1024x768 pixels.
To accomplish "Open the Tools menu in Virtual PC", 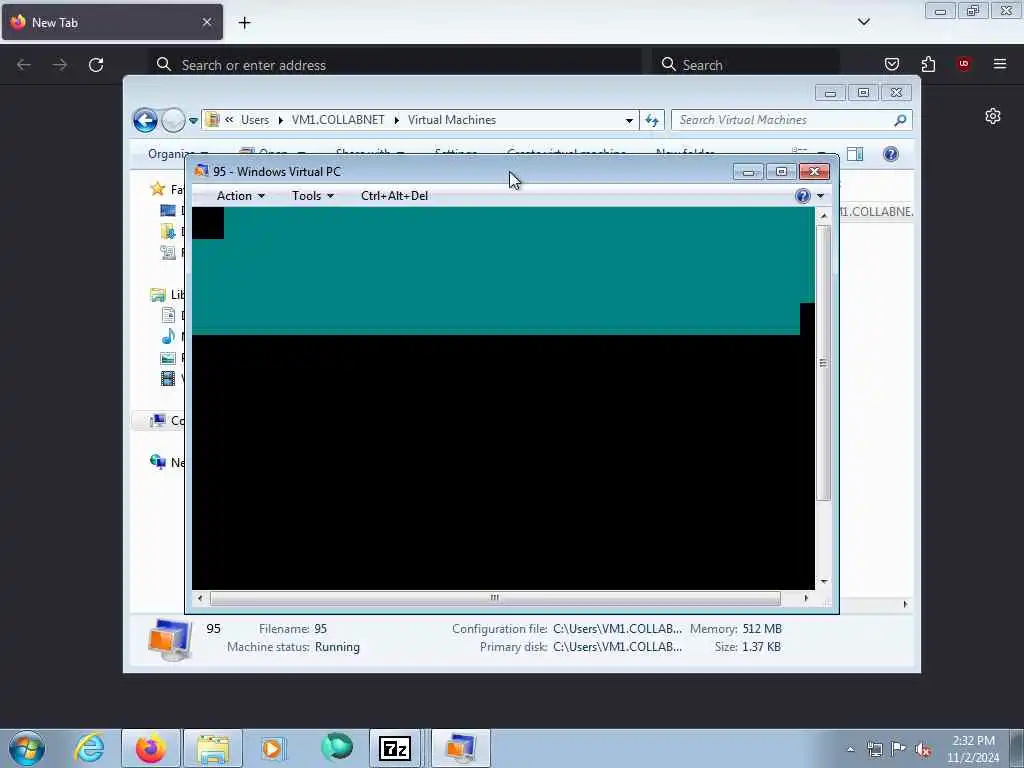I will (313, 196).
